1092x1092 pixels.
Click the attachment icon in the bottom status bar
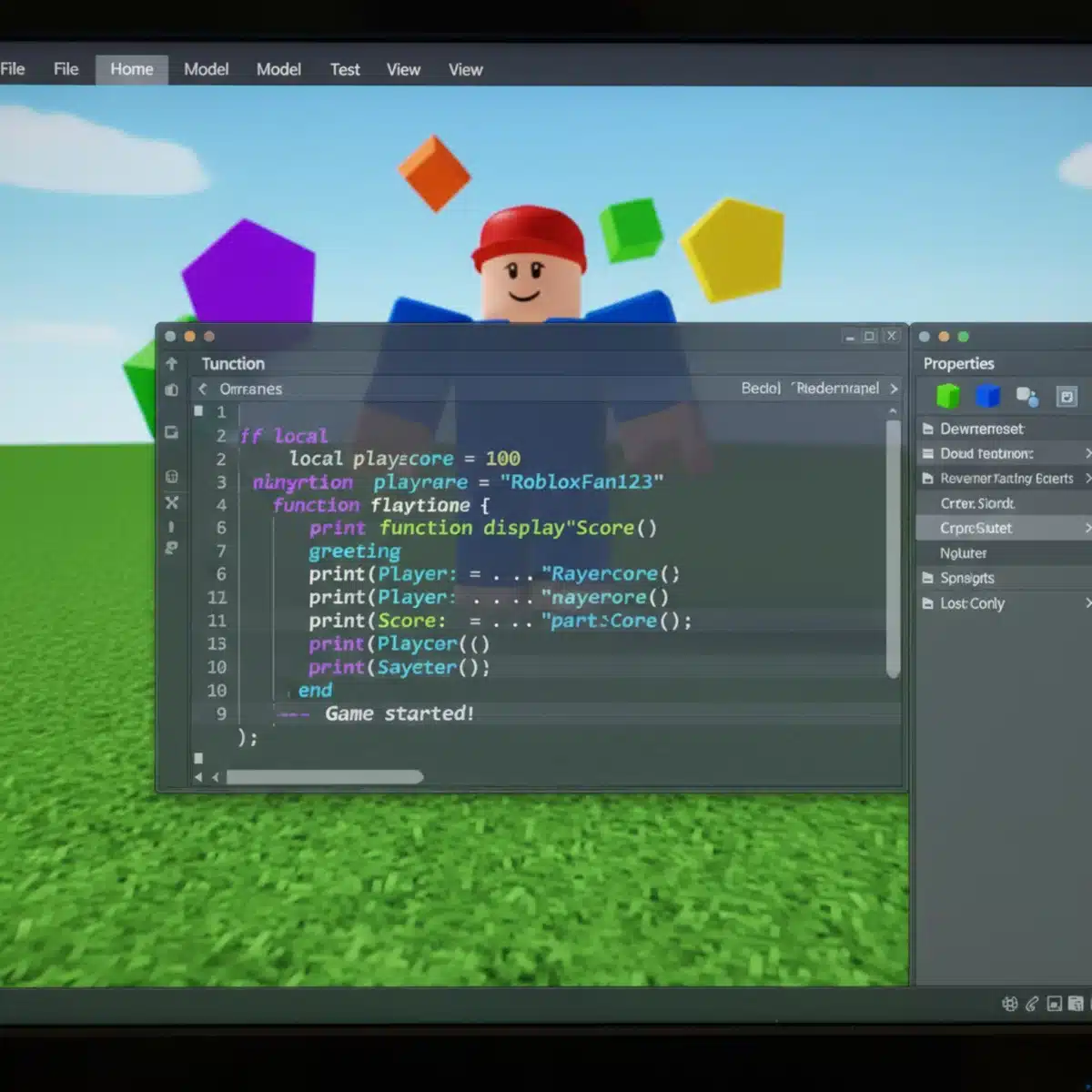pyautogui.click(x=1031, y=1005)
